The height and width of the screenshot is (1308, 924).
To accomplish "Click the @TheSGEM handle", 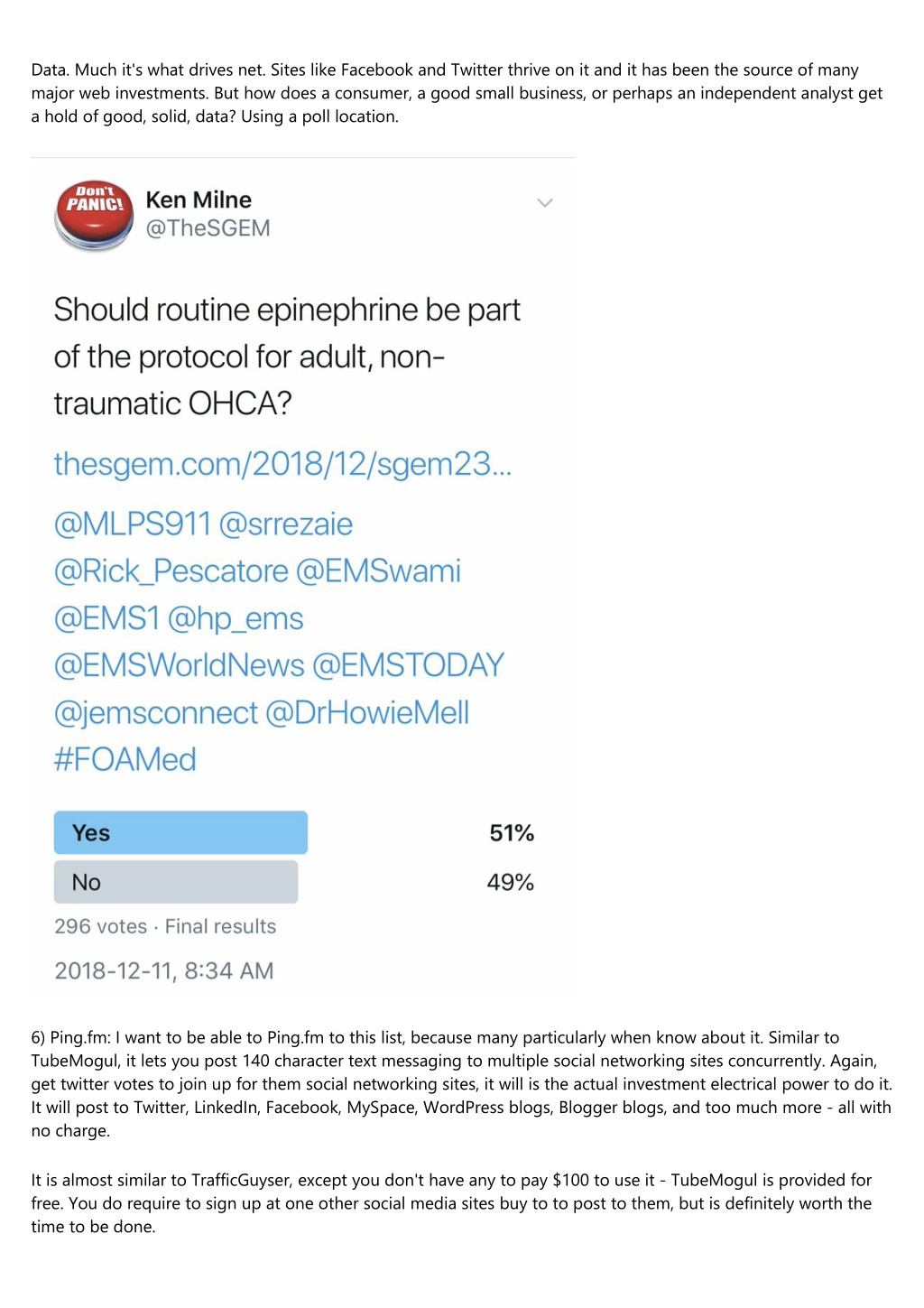I will (x=208, y=228).
